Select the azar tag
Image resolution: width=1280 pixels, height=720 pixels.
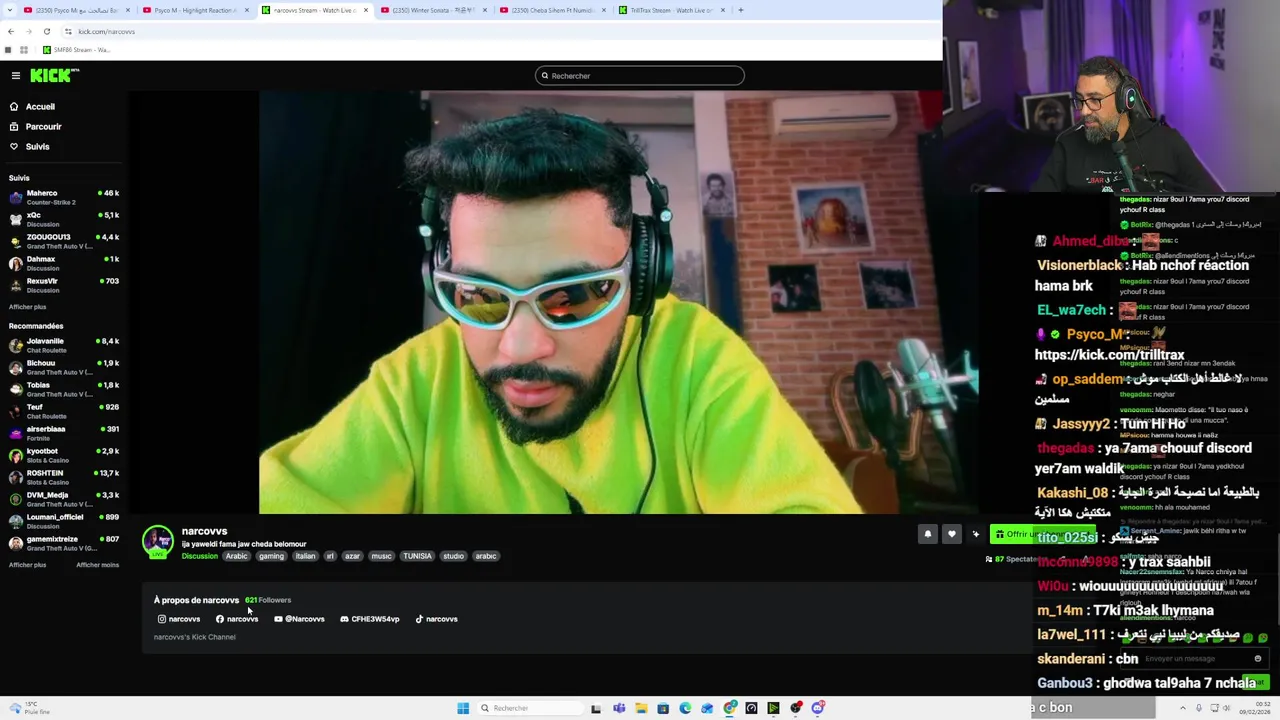coord(352,556)
